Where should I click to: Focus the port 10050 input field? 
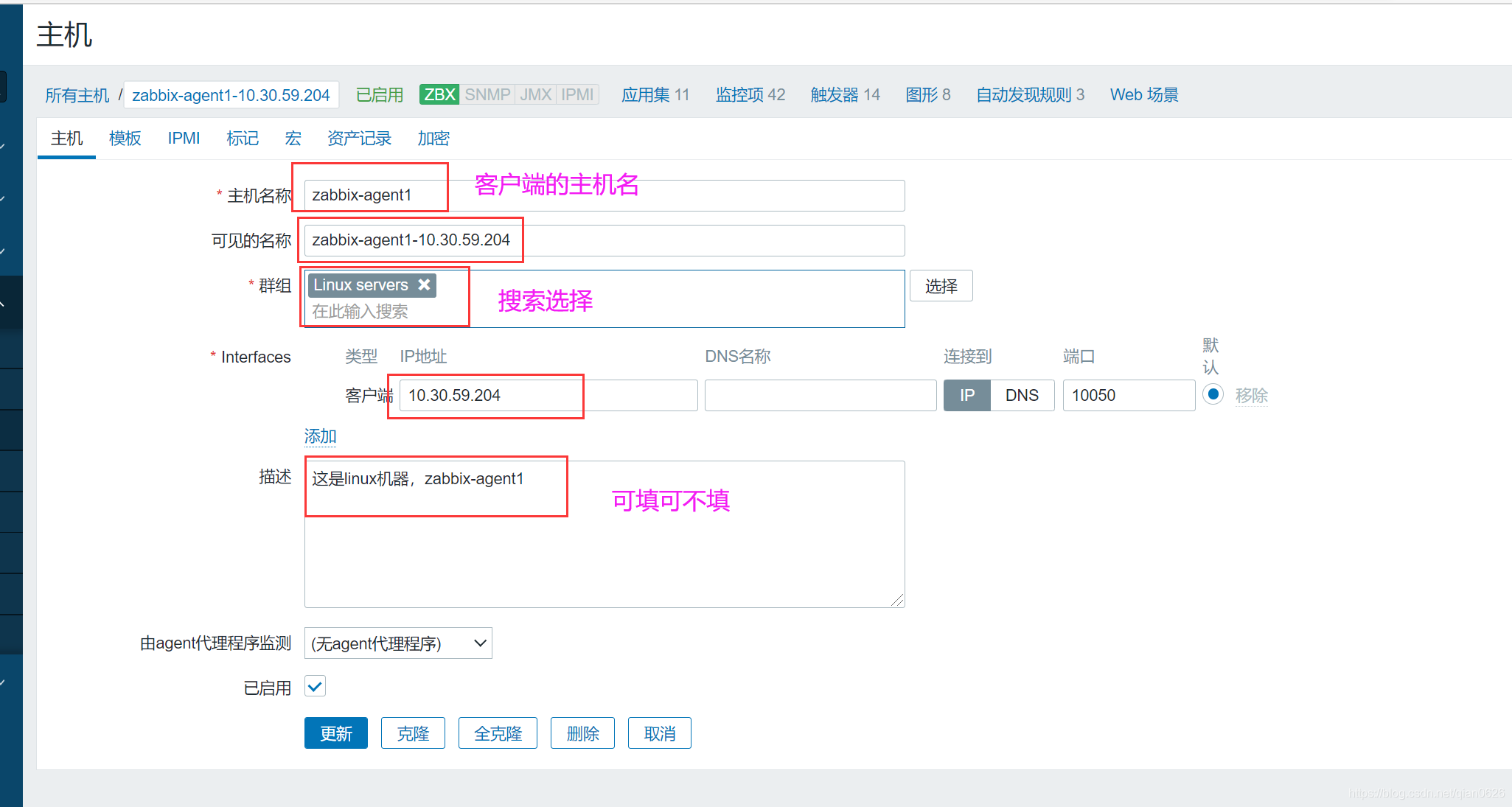pyautogui.click(x=1129, y=395)
